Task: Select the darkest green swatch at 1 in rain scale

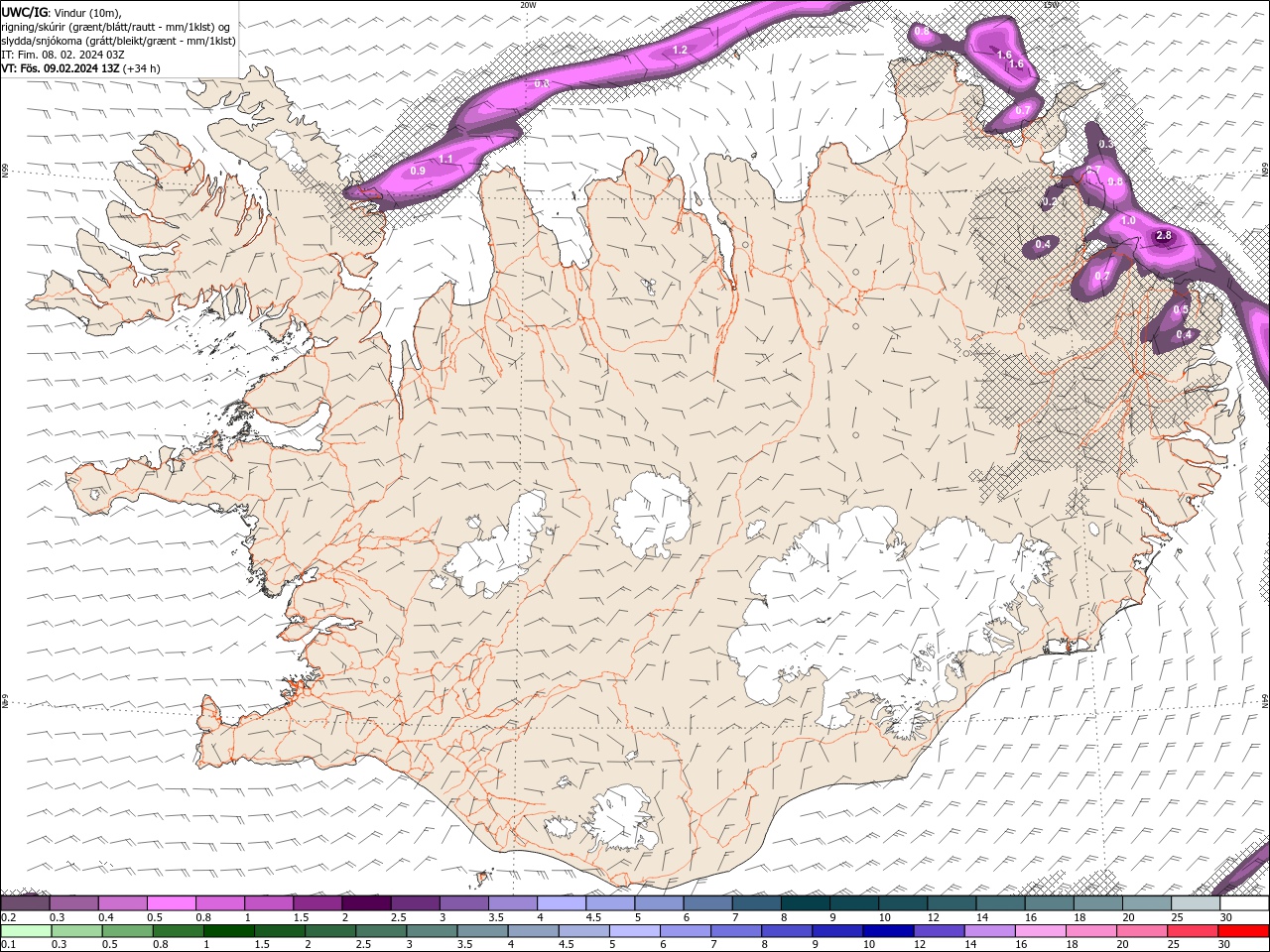Action: [x=227, y=931]
